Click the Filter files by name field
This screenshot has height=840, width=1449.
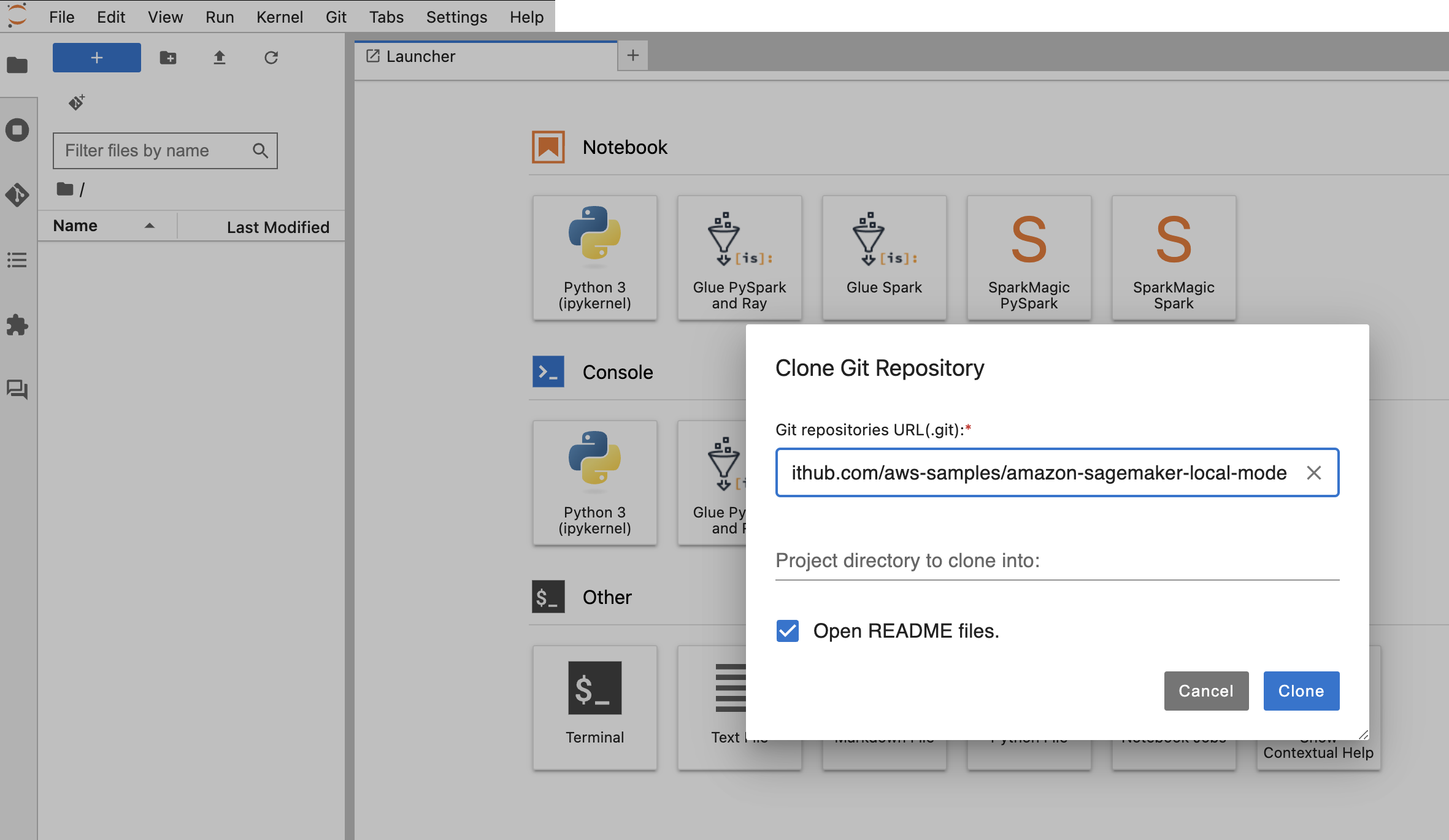[153, 150]
